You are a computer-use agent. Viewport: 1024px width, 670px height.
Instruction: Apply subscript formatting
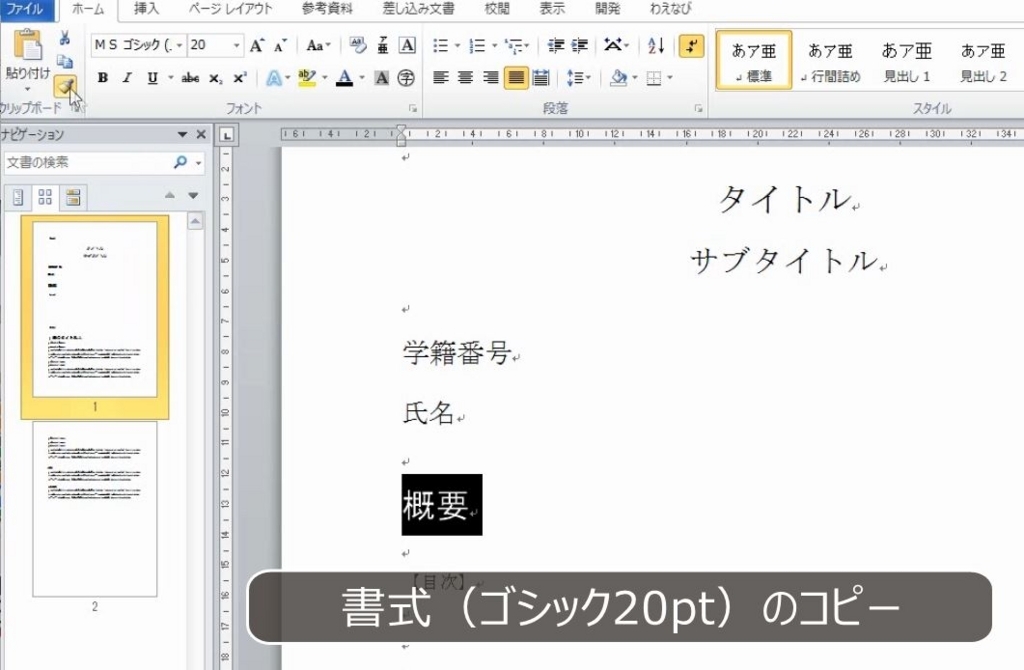(216, 78)
